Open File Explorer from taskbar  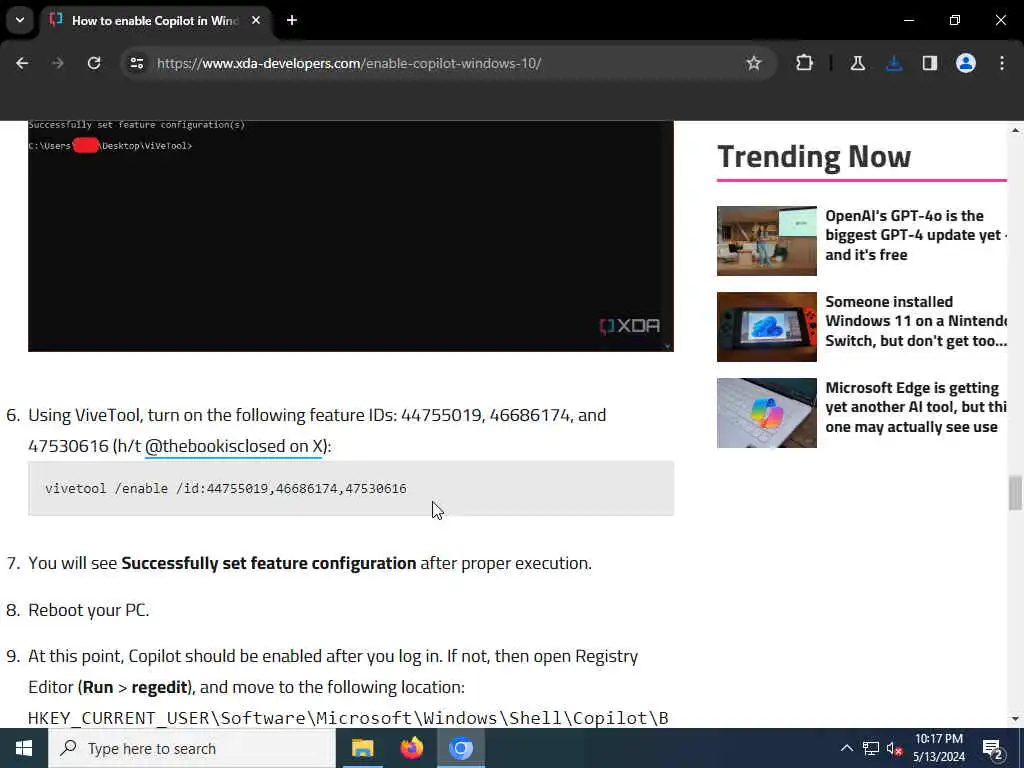tap(362, 748)
